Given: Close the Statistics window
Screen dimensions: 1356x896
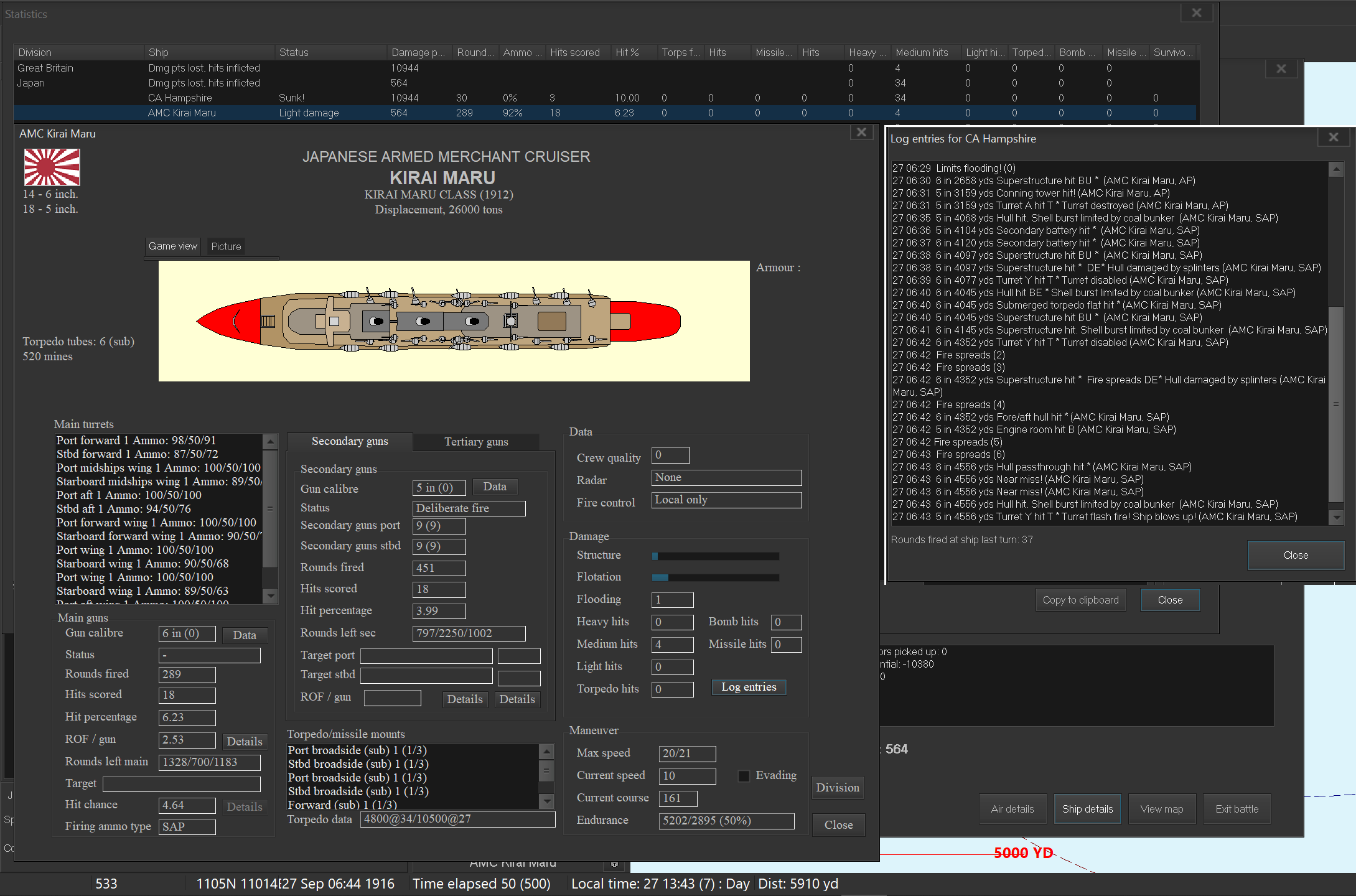Looking at the screenshot, I should click(1196, 13).
